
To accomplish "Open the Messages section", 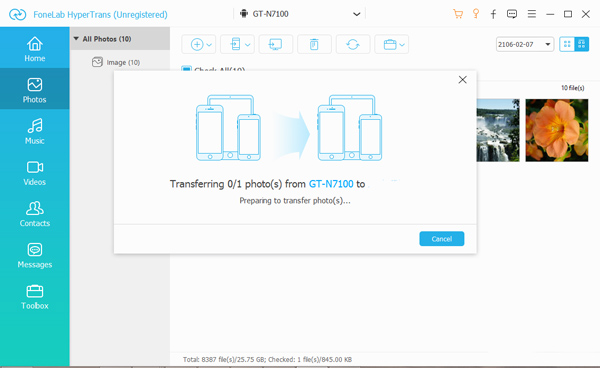I will click(x=34, y=255).
